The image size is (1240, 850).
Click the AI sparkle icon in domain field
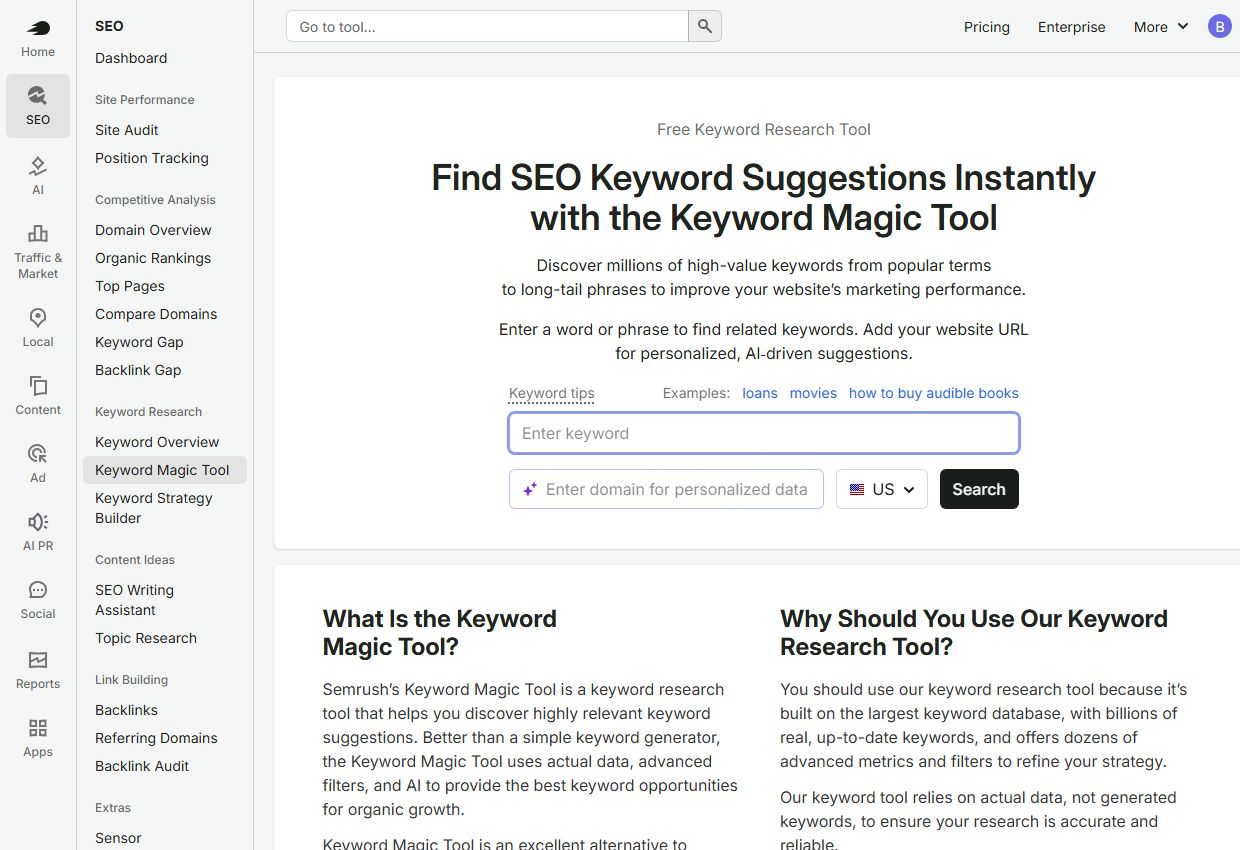[529, 489]
